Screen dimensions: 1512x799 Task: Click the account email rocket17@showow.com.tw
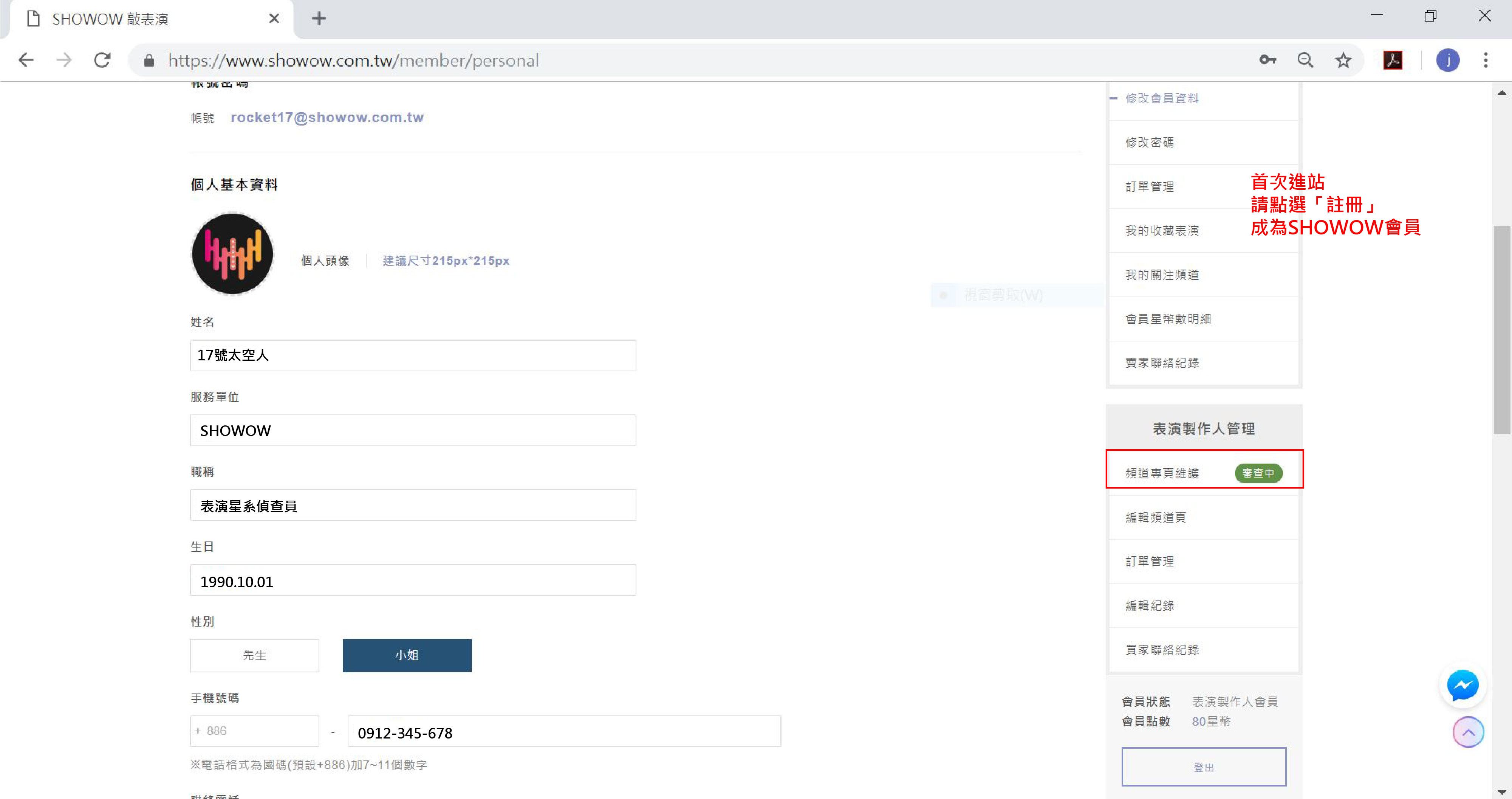[x=327, y=118]
